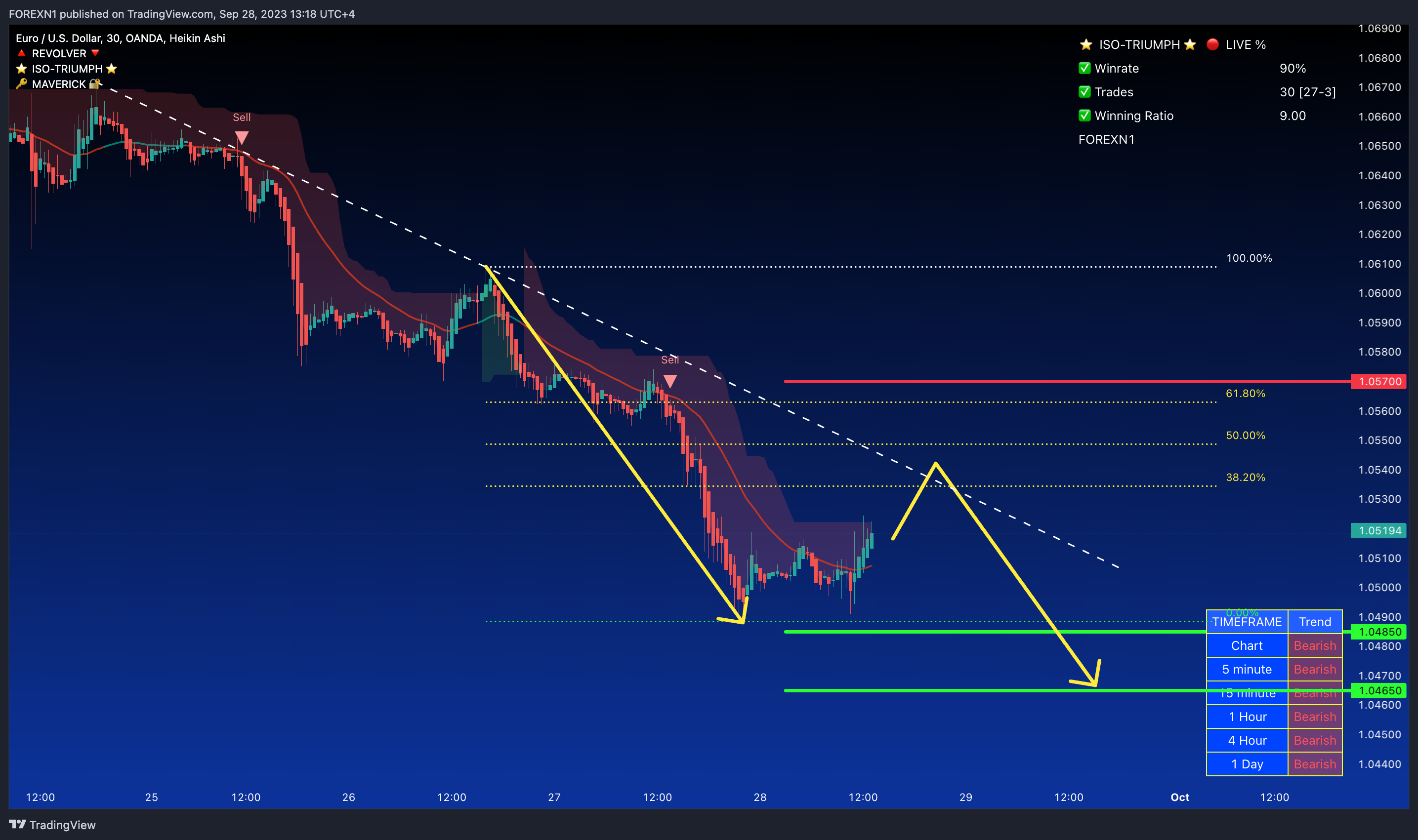
Task: Click the Bearish cell in Chart row
Action: tap(1315, 646)
